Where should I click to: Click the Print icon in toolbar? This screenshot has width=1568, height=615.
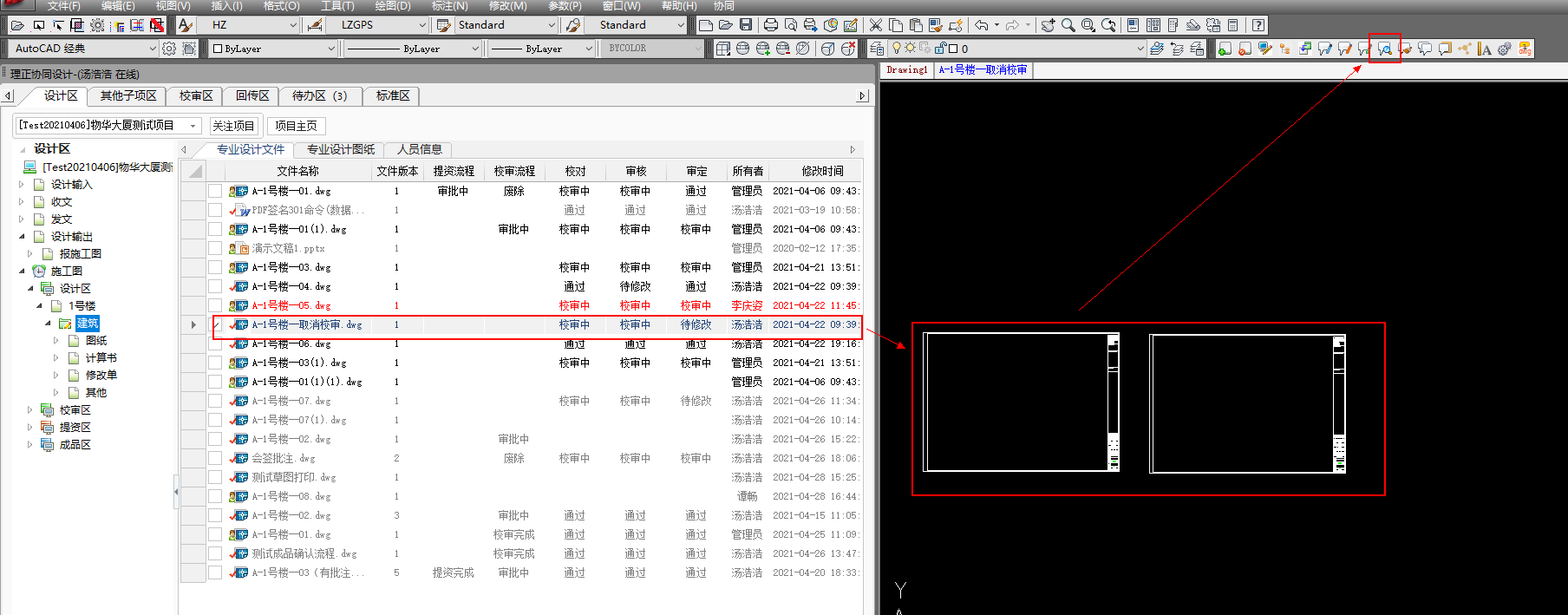coord(770,25)
